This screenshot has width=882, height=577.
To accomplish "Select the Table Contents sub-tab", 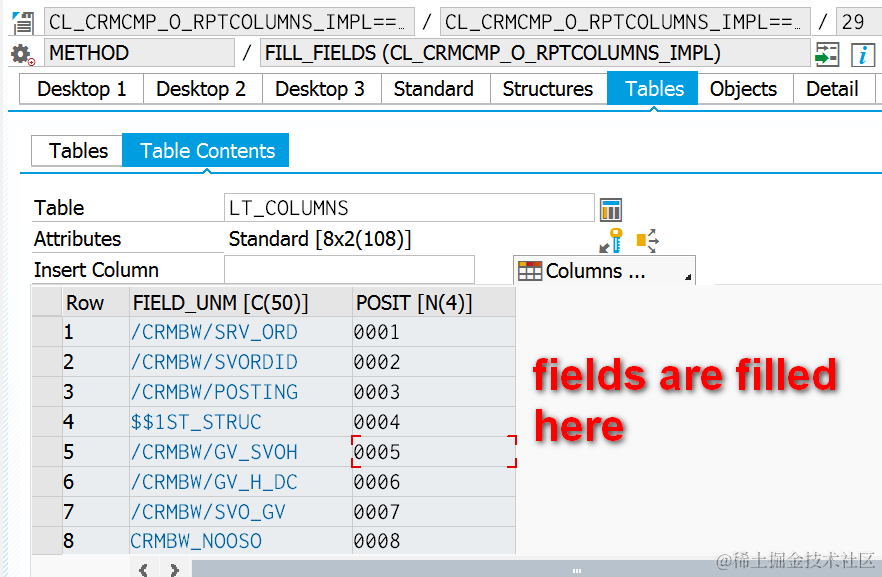I will coord(205,151).
